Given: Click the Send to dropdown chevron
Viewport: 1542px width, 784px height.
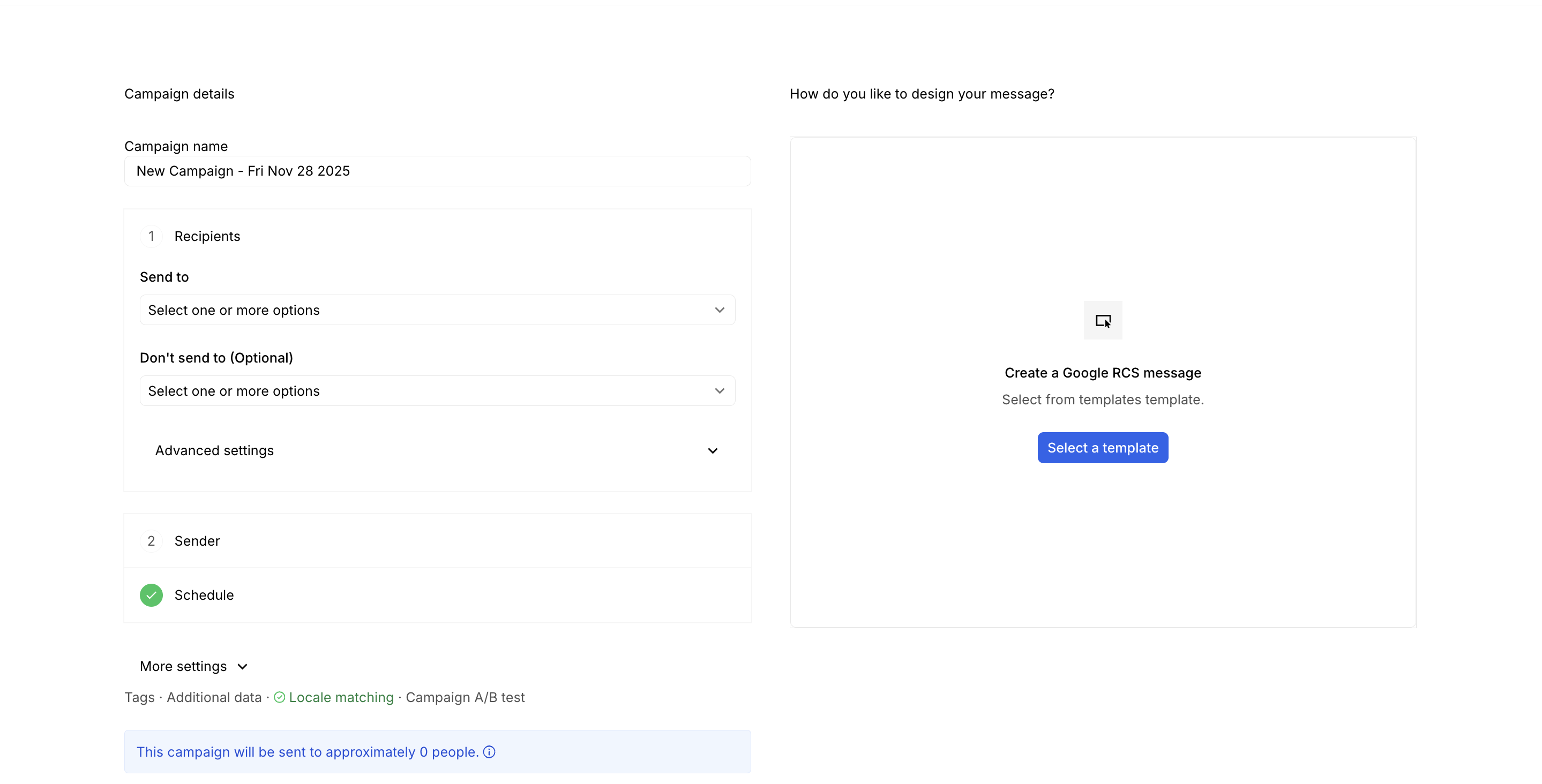Looking at the screenshot, I should coord(720,310).
